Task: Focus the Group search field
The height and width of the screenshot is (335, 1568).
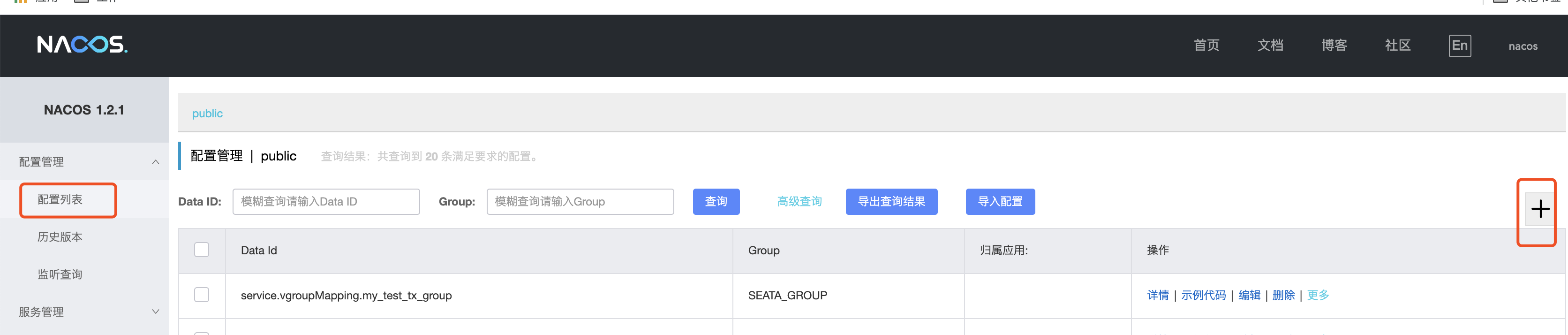Action: pyautogui.click(x=580, y=202)
